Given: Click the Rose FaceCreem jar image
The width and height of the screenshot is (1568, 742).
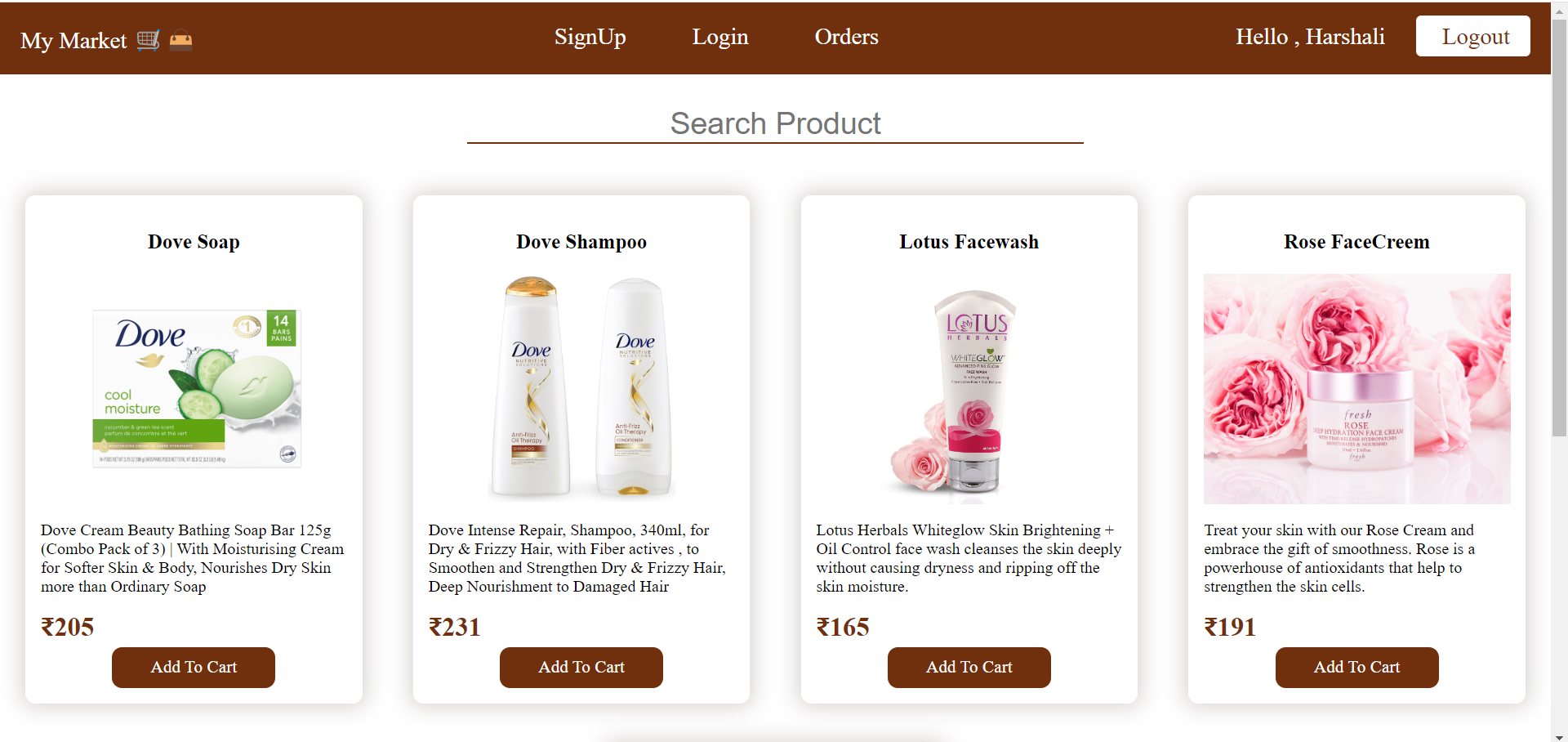Looking at the screenshot, I should pyautogui.click(x=1356, y=389).
